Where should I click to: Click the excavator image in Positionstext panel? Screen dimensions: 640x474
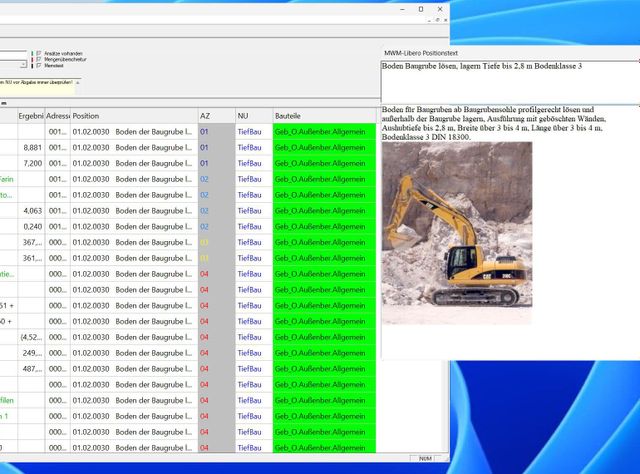tap(457, 233)
